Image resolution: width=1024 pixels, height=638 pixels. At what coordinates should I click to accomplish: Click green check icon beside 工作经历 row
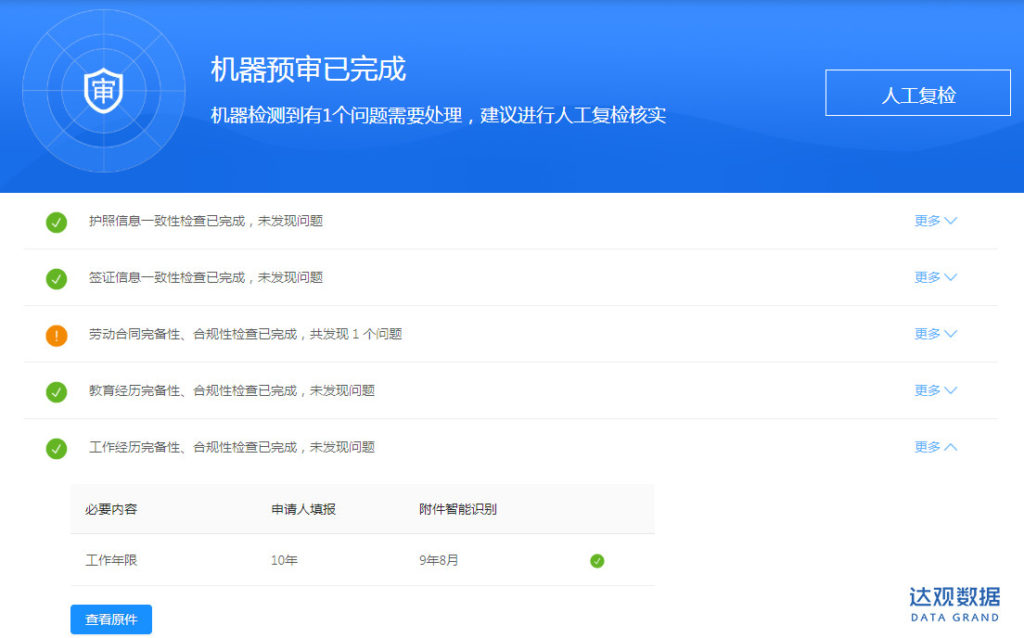56,448
